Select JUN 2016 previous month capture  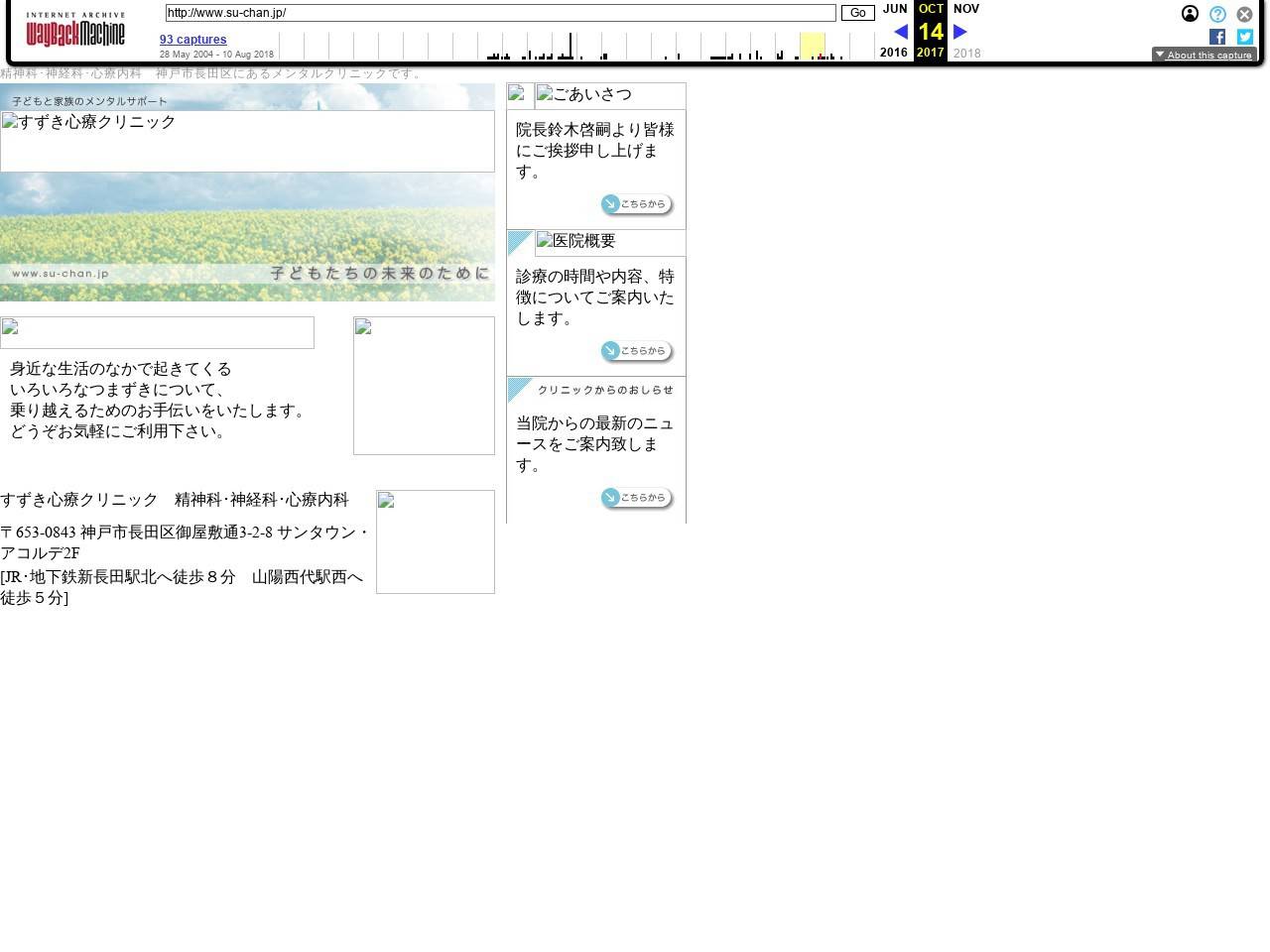(x=894, y=9)
